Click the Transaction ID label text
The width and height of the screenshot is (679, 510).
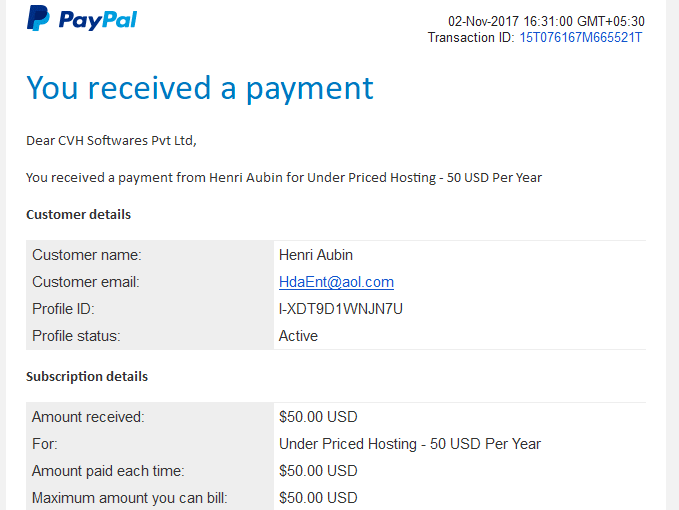[471, 38]
